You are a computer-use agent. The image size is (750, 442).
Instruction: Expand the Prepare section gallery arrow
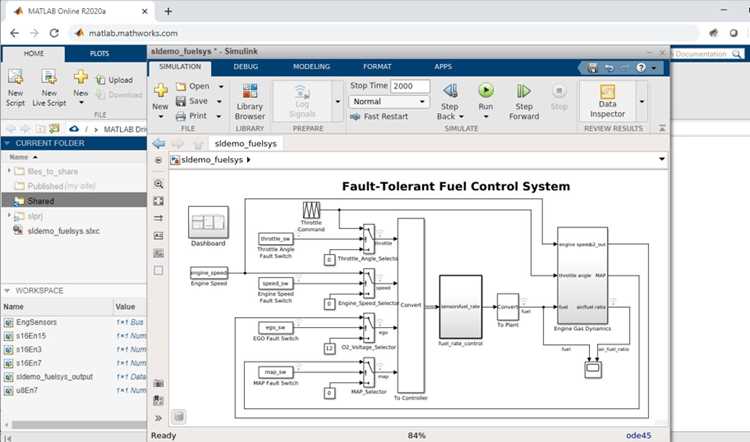338,101
